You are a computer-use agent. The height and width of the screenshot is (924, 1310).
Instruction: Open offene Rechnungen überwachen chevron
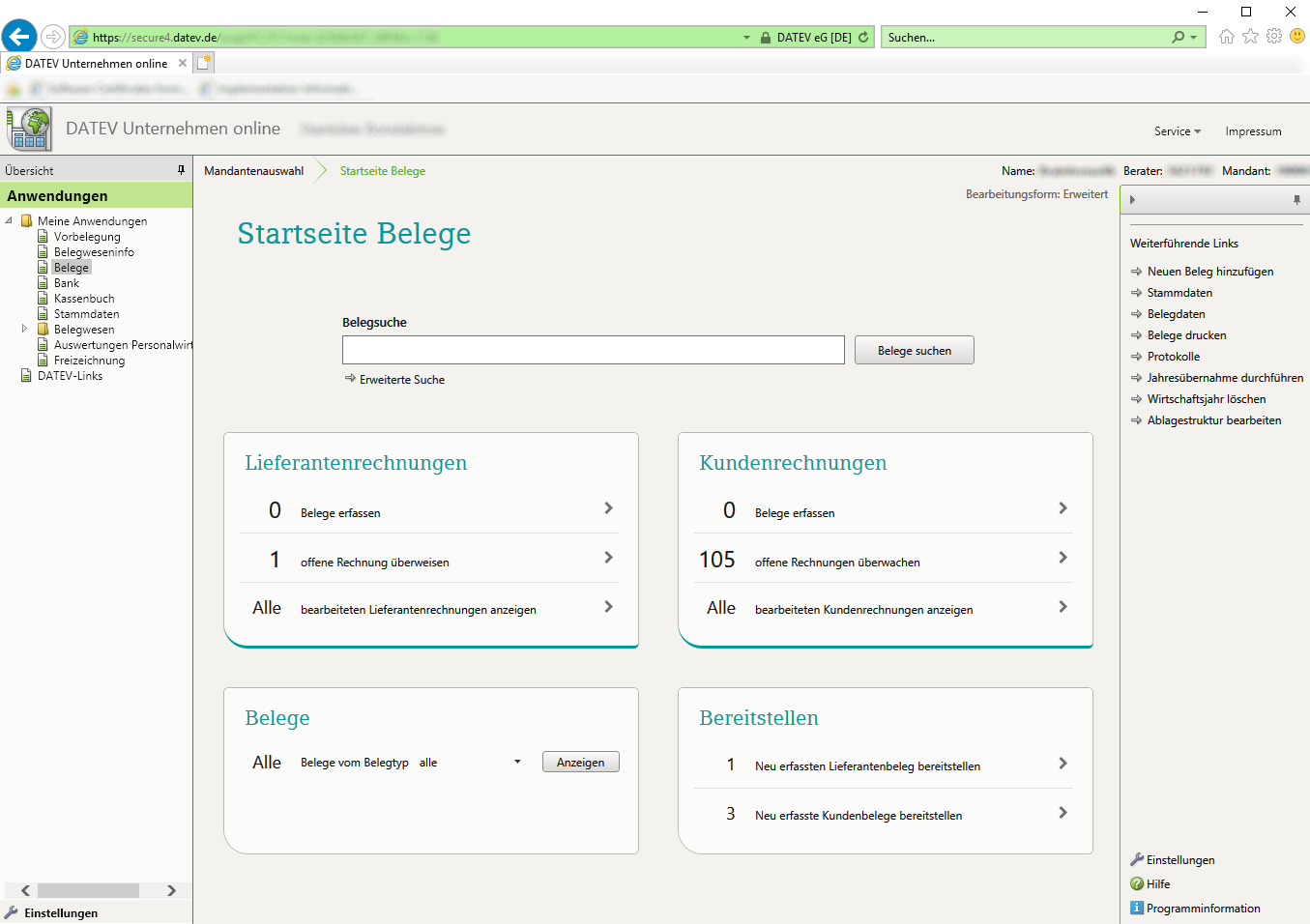point(1063,558)
